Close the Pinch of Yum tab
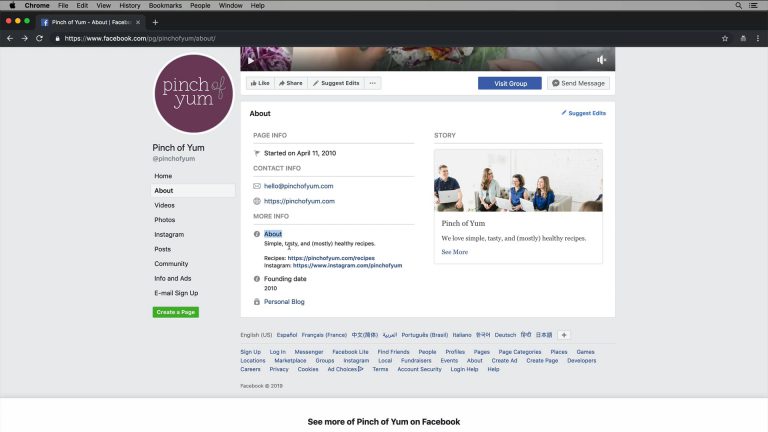 [138, 22]
